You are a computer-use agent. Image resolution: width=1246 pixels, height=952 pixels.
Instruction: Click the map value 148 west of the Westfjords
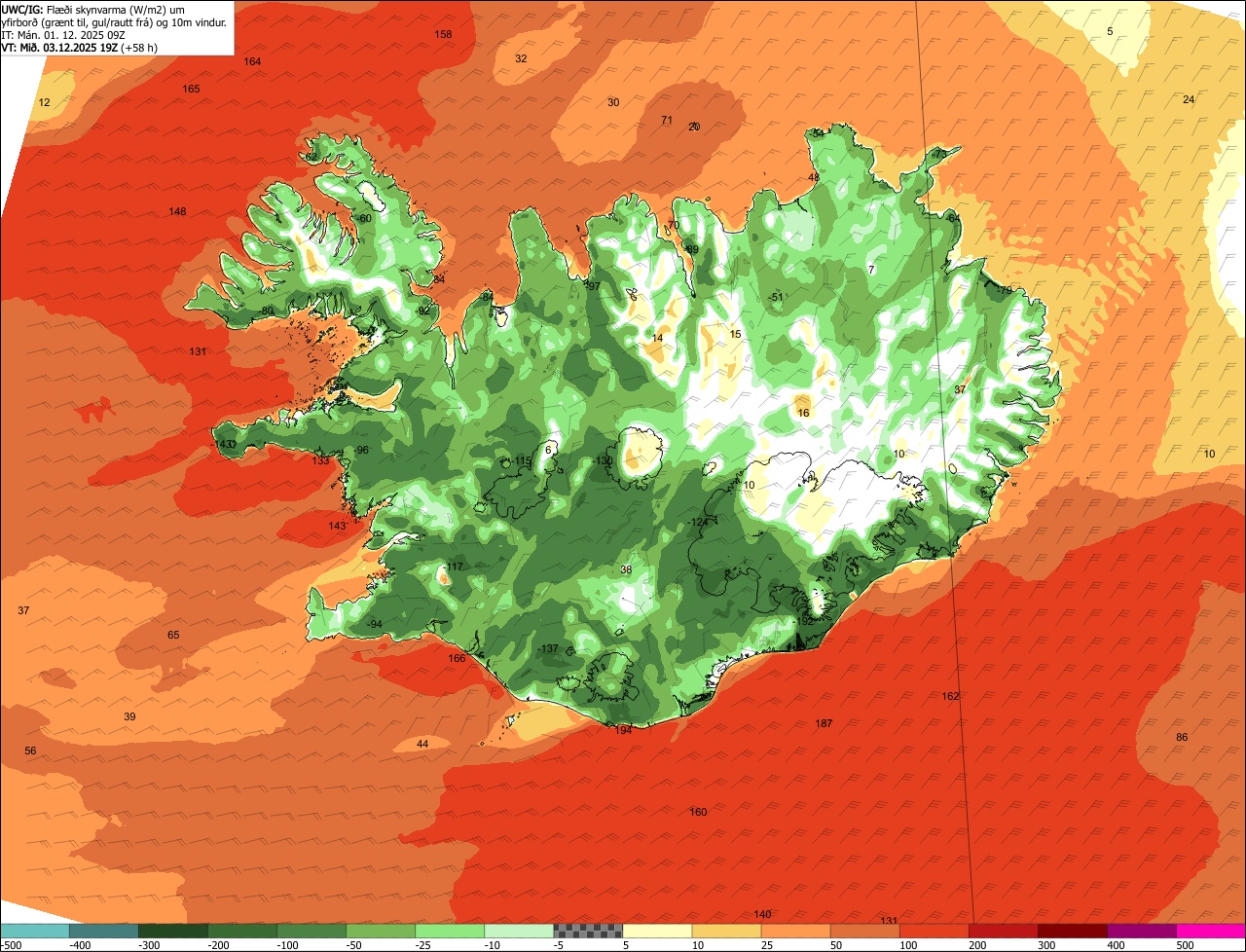coord(177,211)
